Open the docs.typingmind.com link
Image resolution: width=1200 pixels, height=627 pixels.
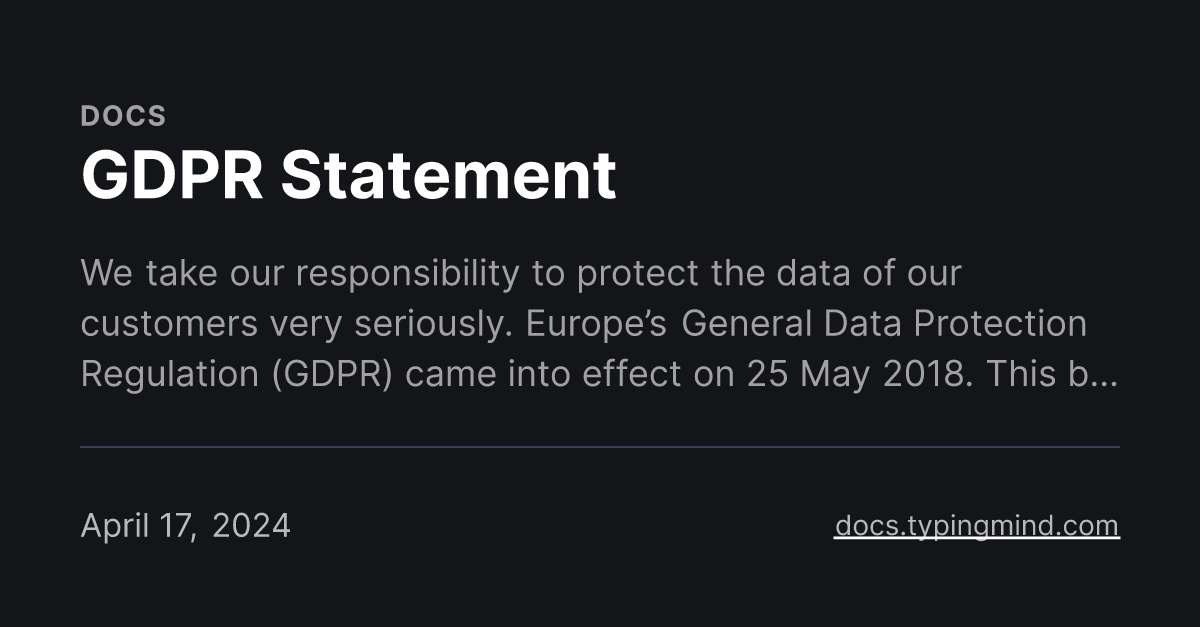[x=977, y=525]
